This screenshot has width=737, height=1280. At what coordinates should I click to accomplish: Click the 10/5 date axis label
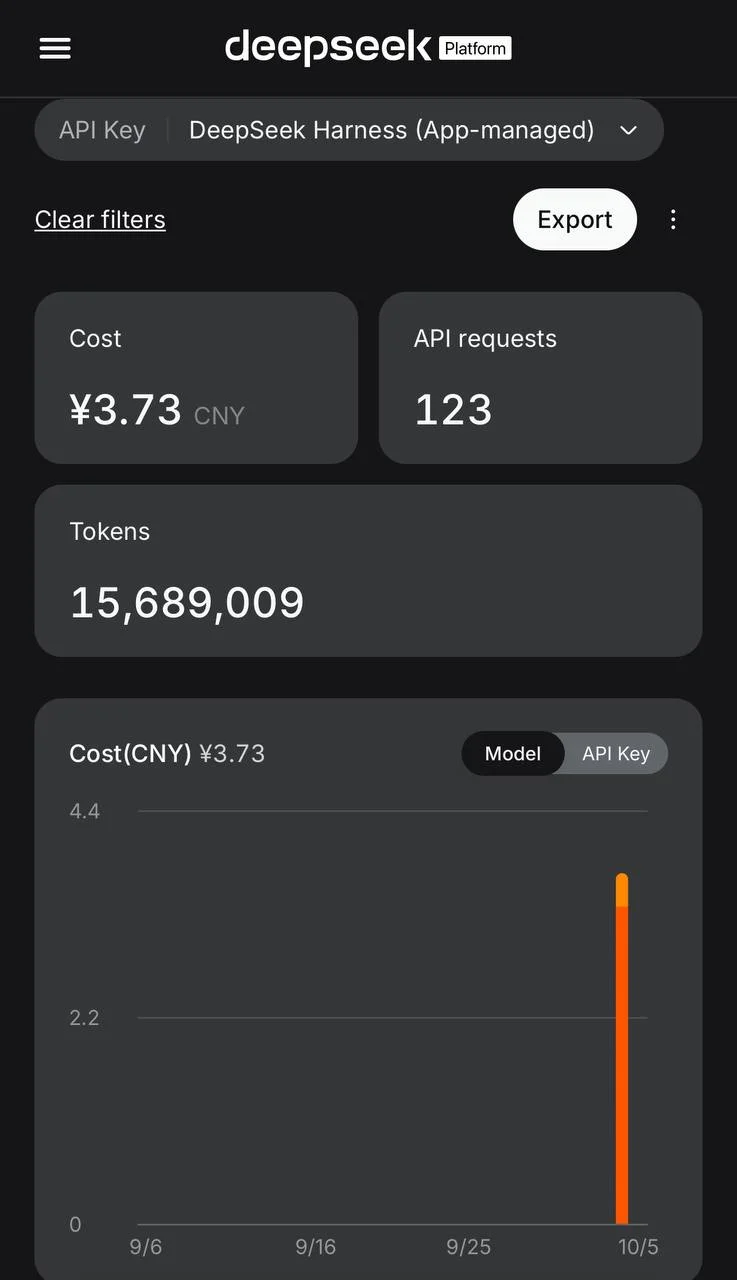tap(638, 1247)
